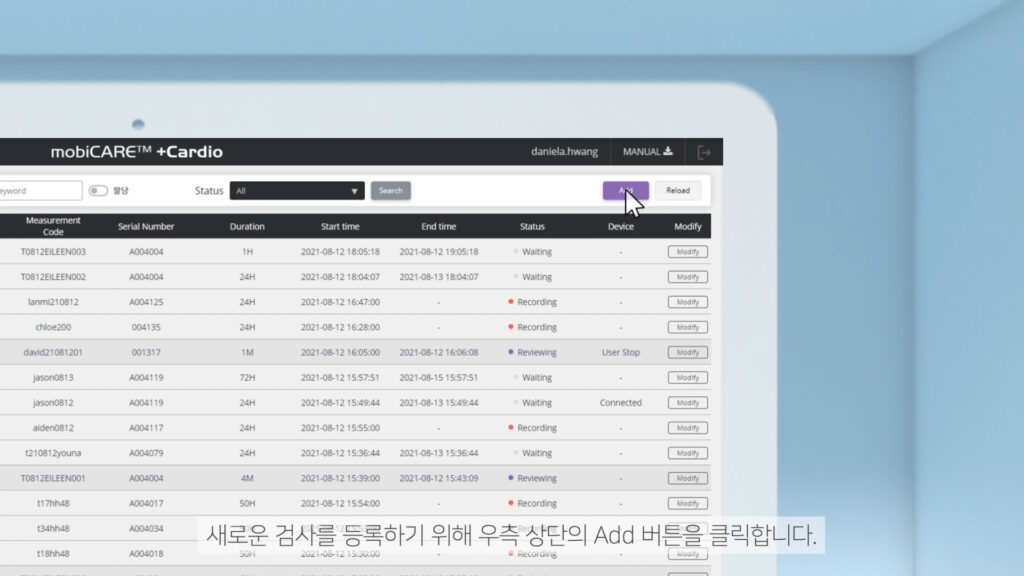
Task: Modify the jason0812 record
Action: coord(688,403)
